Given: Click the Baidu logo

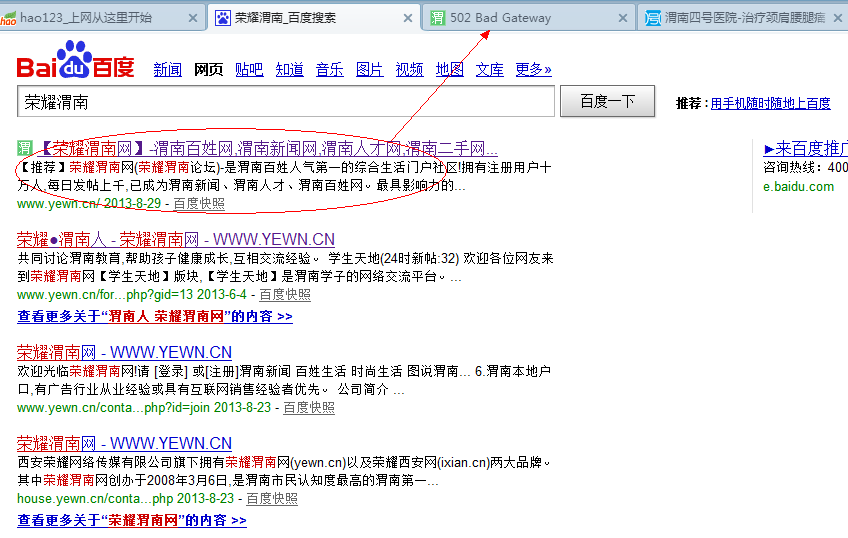Looking at the screenshot, I should [75, 60].
